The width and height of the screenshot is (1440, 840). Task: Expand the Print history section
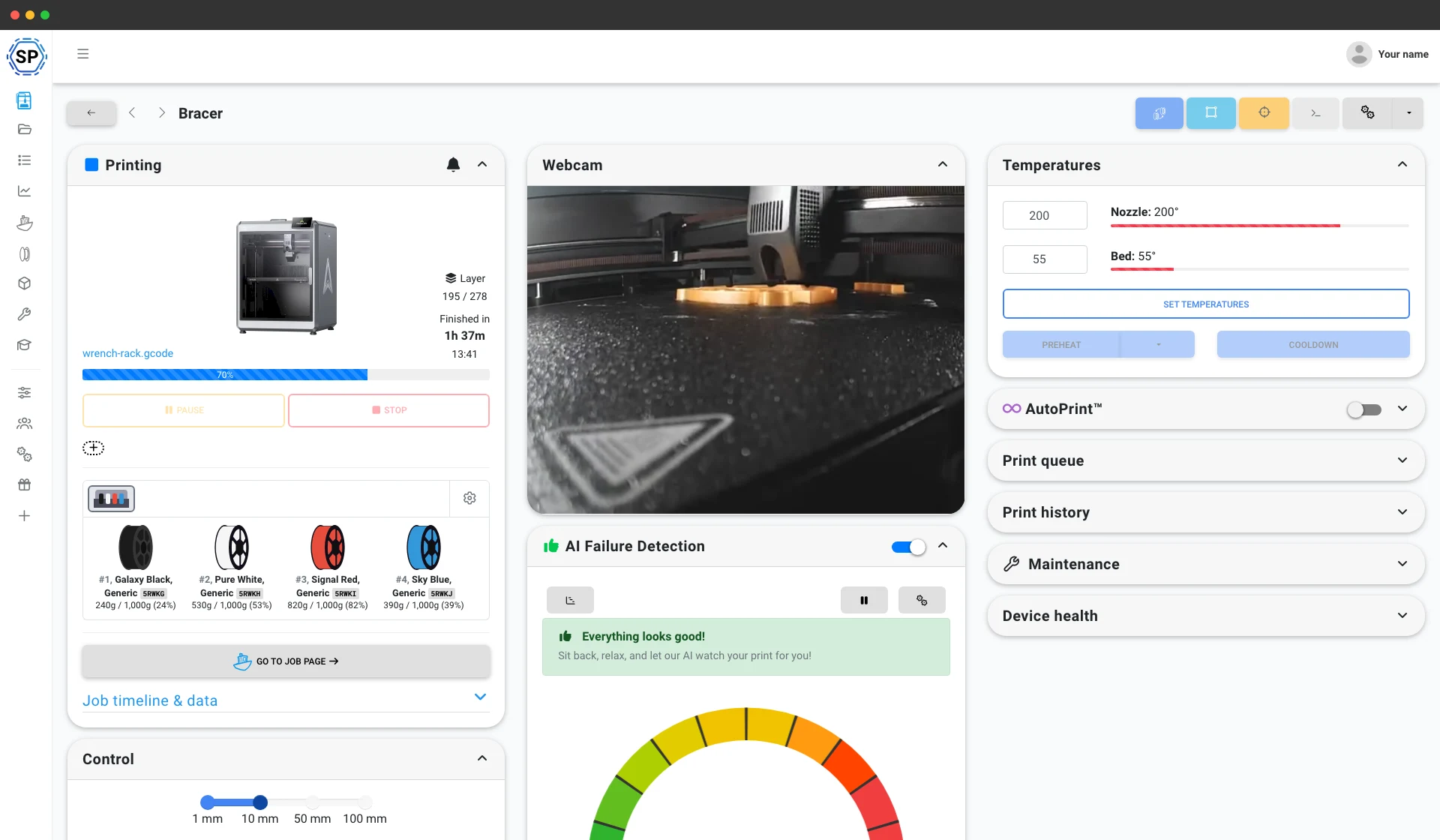[x=1206, y=512]
